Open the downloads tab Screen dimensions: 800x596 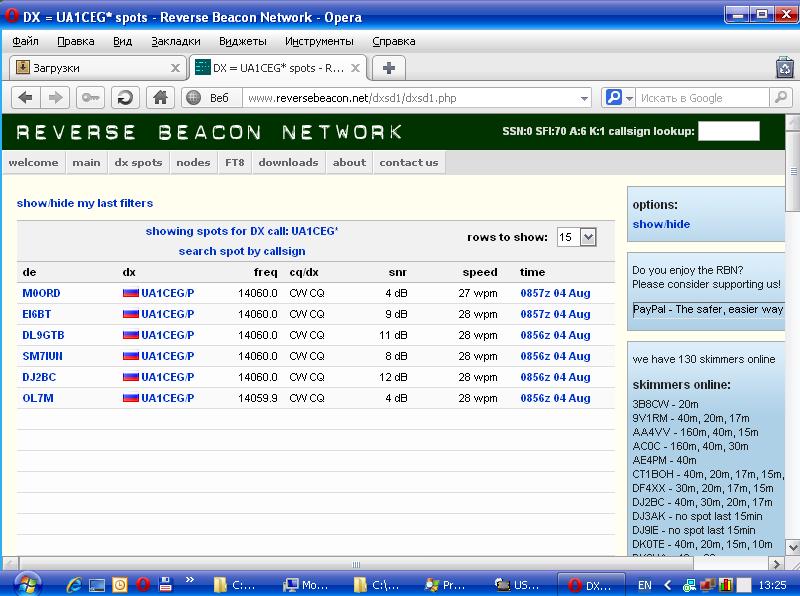(x=288, y=163)
